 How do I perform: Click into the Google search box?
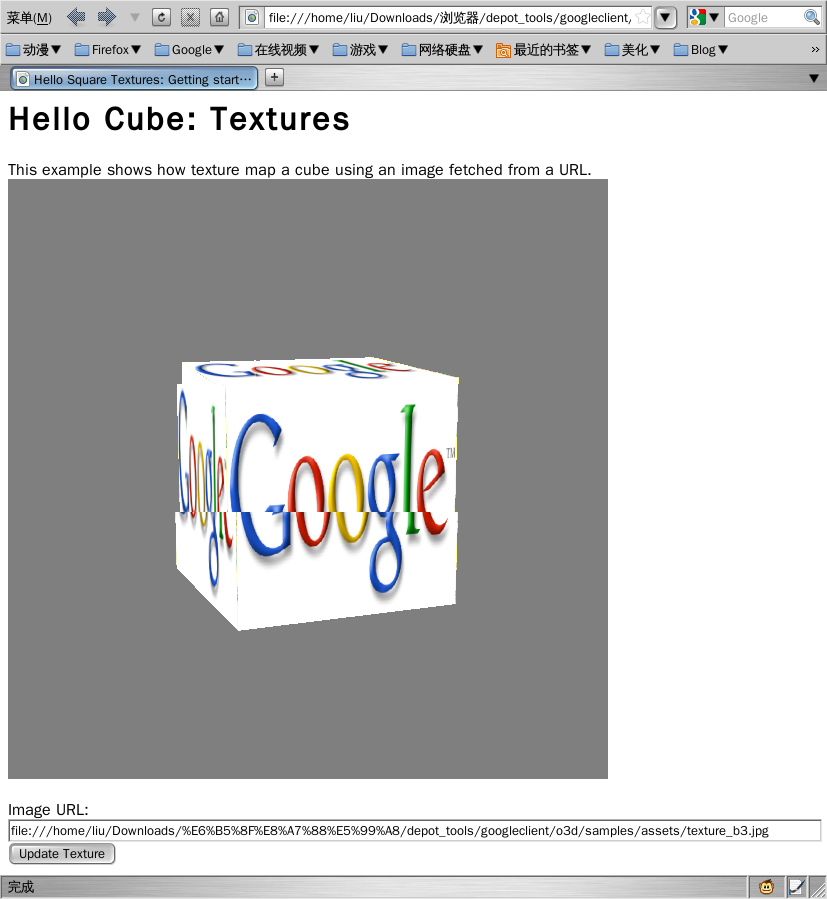coord(763,18)
